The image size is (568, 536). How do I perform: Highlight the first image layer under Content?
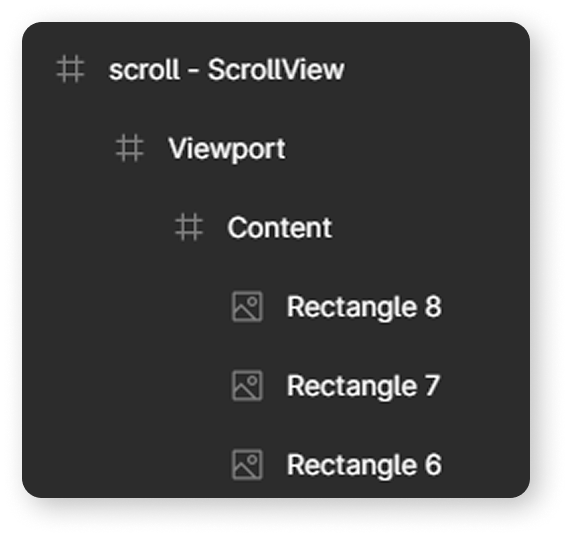pos(276,306)
